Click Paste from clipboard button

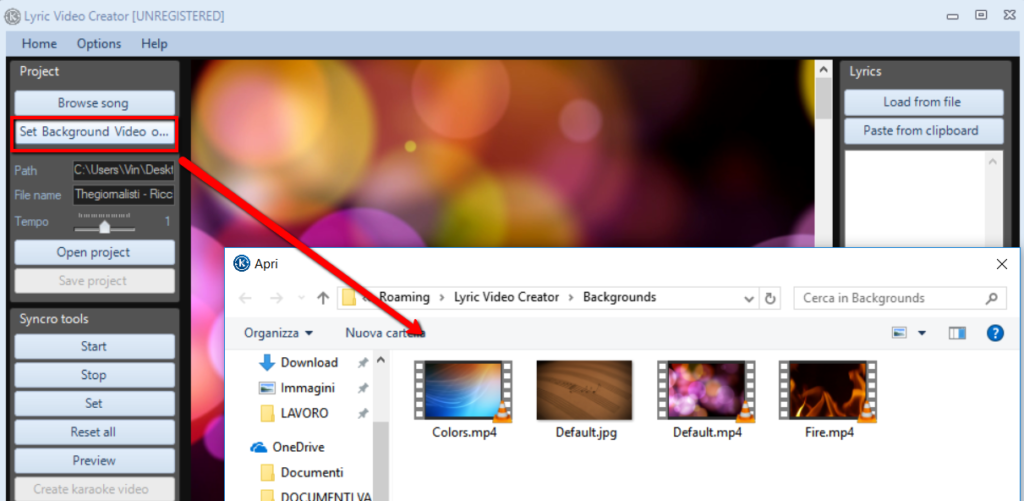[x=923, y=131]
